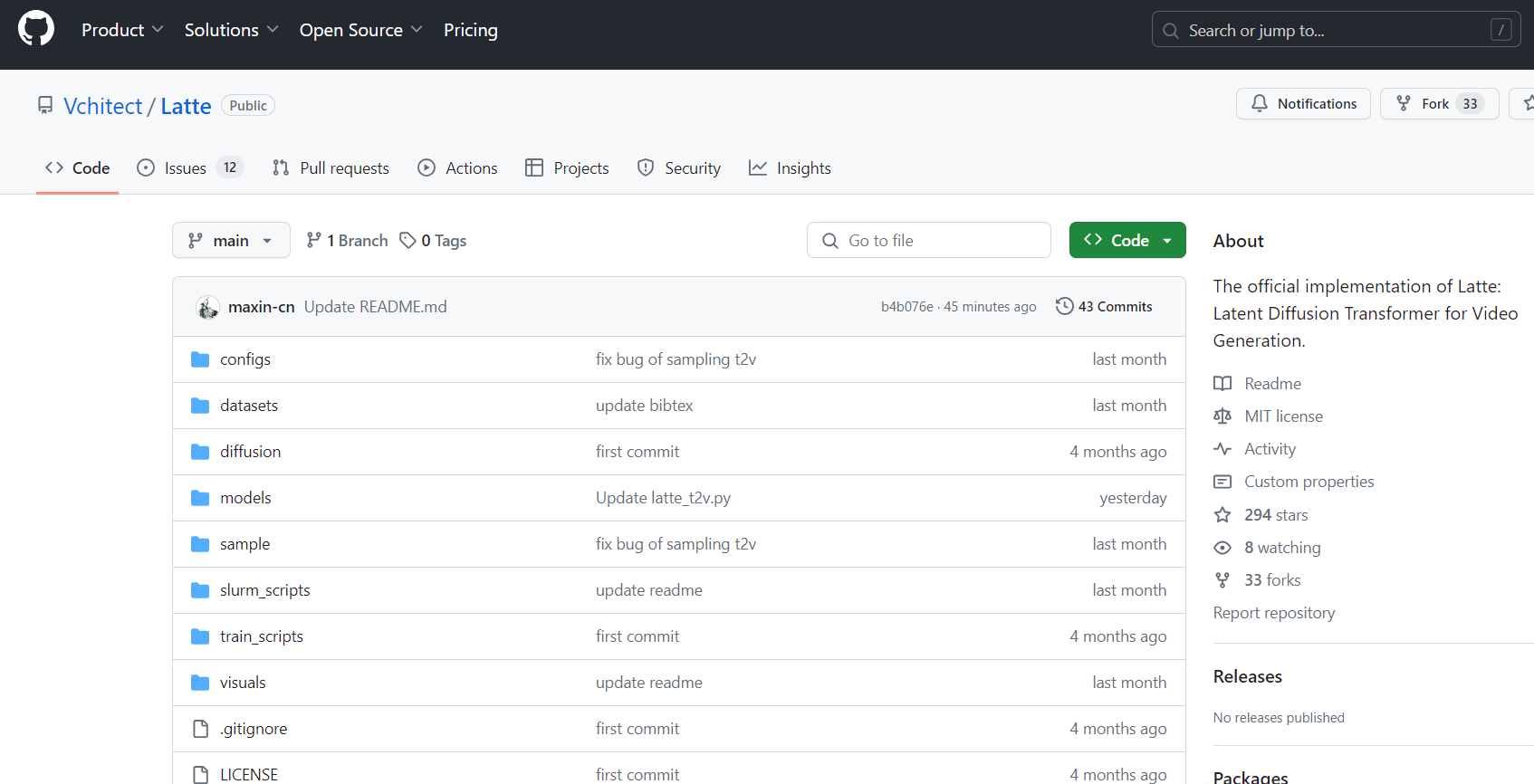Click the Fork button
Image resolution: width=1534 pixels, height=784 pixels.
1440,103
